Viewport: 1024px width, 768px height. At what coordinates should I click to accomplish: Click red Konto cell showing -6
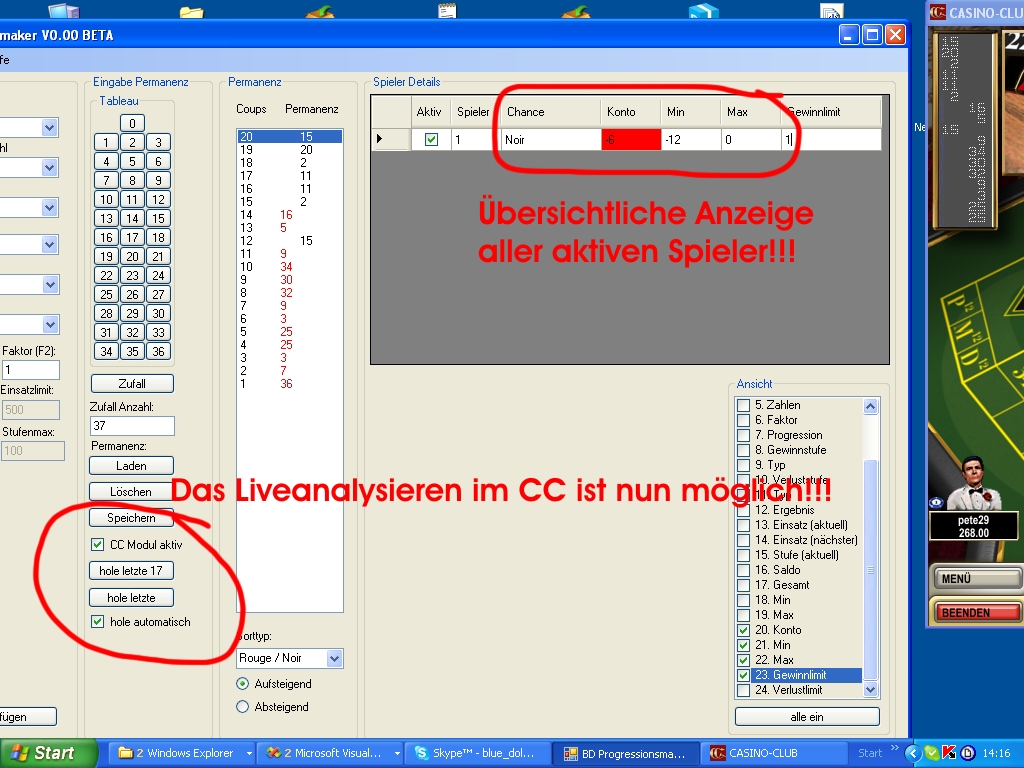(631, 139)
